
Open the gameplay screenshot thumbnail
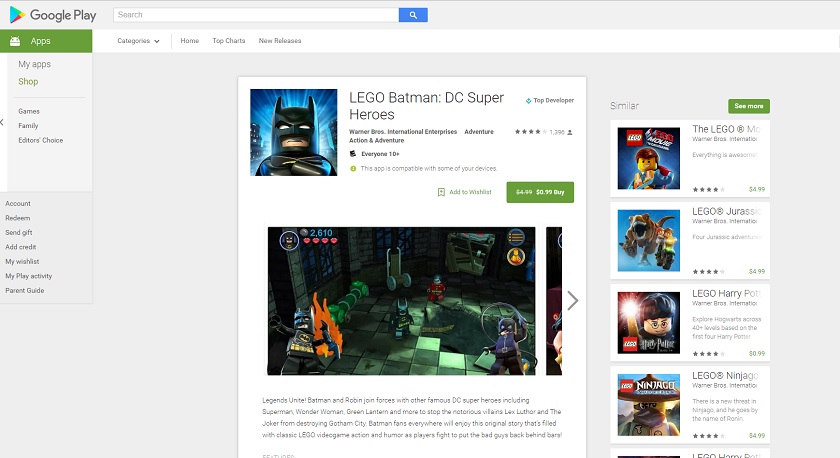tap(401, 300)
